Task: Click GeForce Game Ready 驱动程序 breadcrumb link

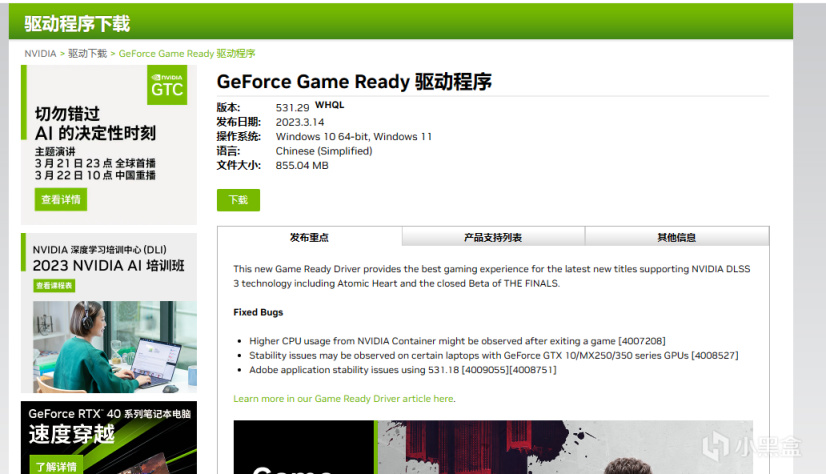Action: coord(187,54)
